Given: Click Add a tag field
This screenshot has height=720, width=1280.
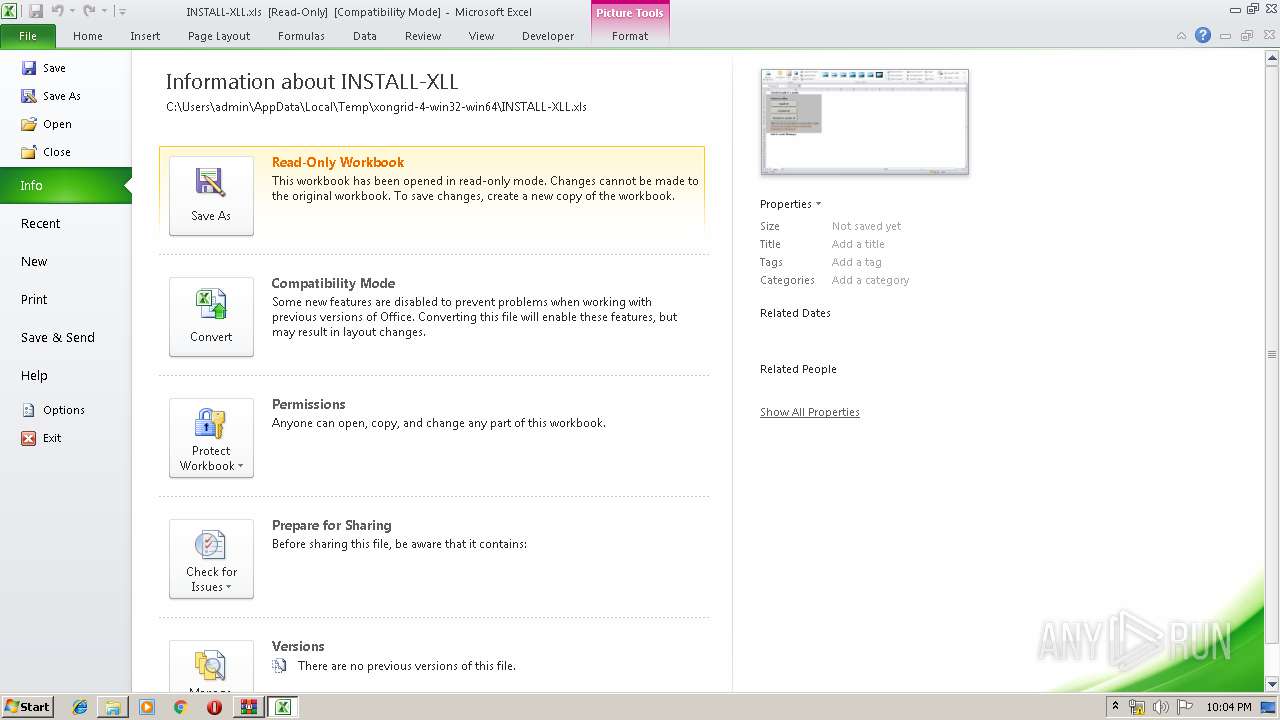Looking at the screenshot, I should click(x=857, y=262).
